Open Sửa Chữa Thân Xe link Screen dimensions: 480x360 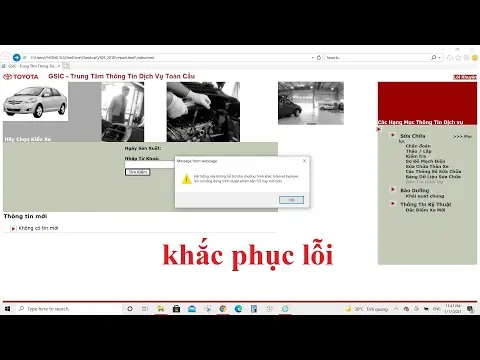427,166
